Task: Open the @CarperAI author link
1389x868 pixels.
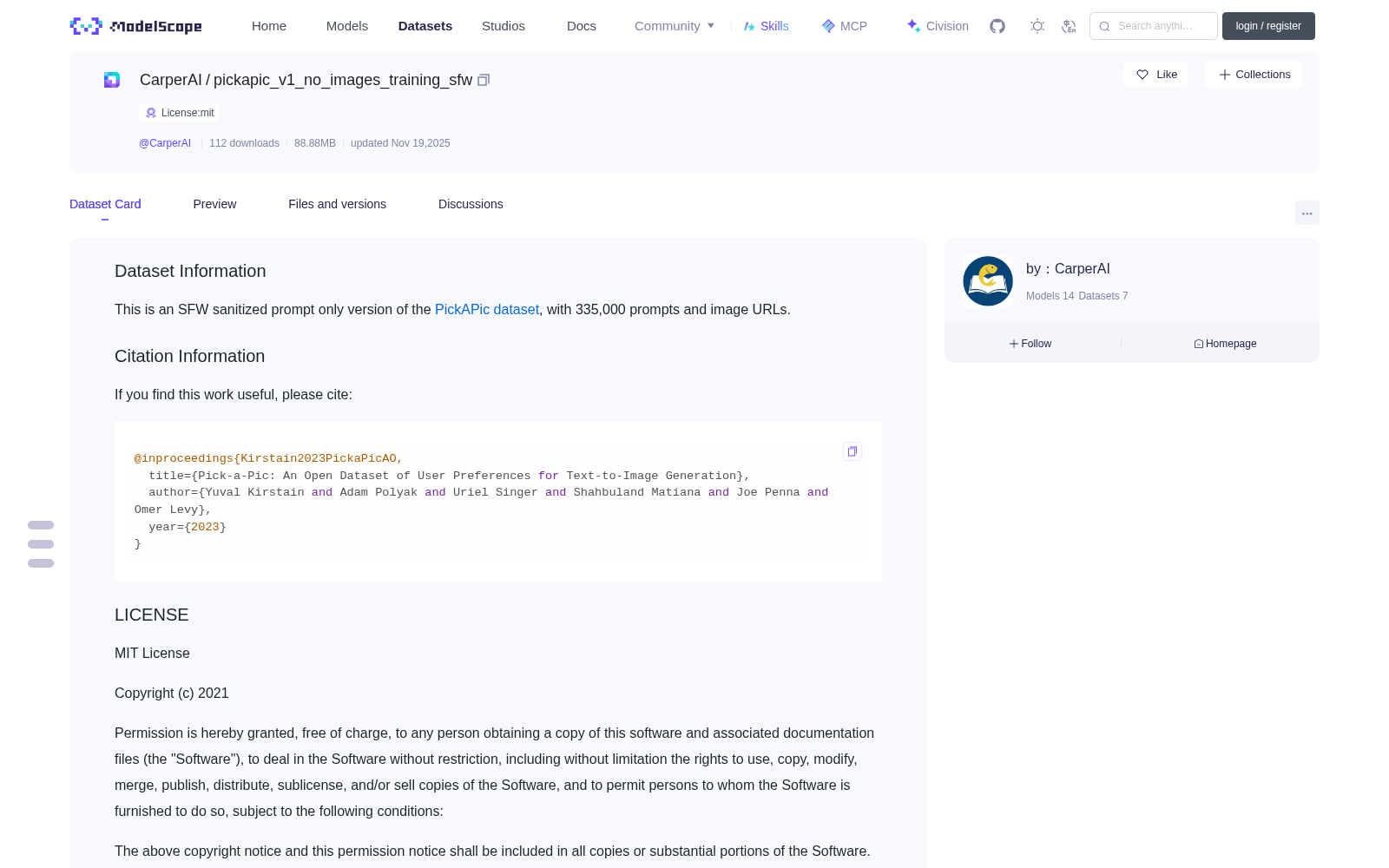Action: [x=165, y=143]
